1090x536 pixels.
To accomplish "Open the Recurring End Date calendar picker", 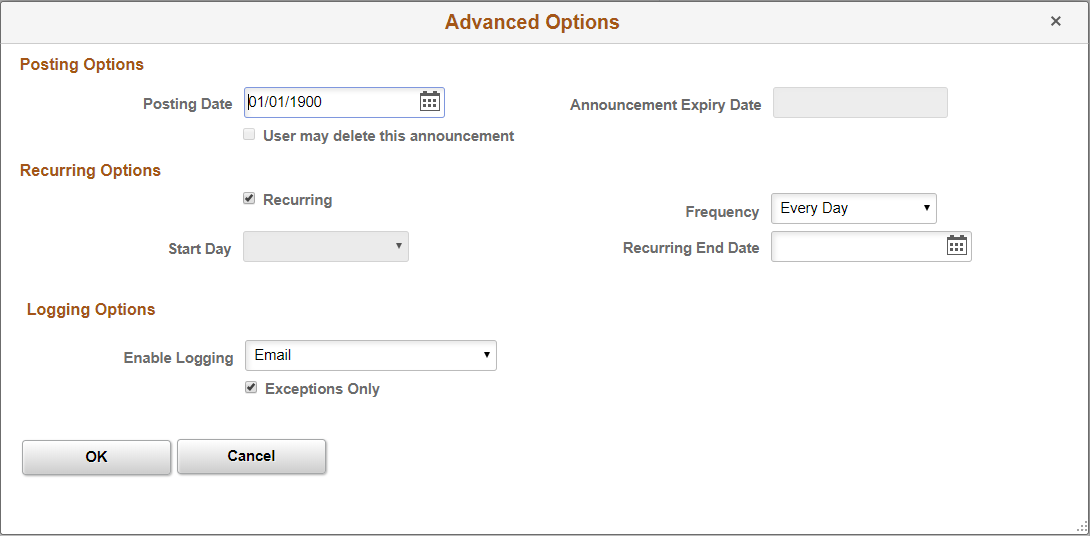I will coord(957,245).
